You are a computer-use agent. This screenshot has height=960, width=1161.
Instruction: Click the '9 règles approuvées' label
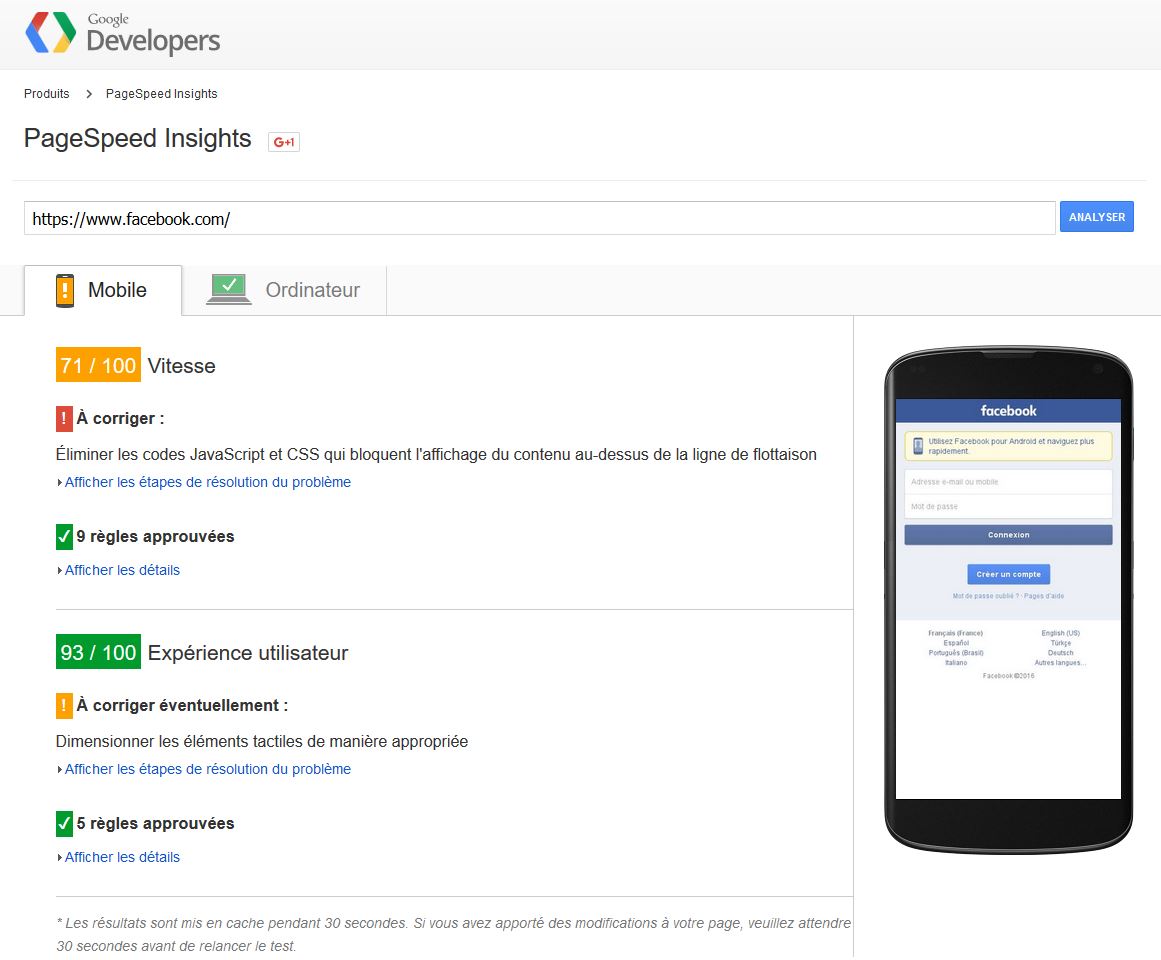click(x=155, y=537)
